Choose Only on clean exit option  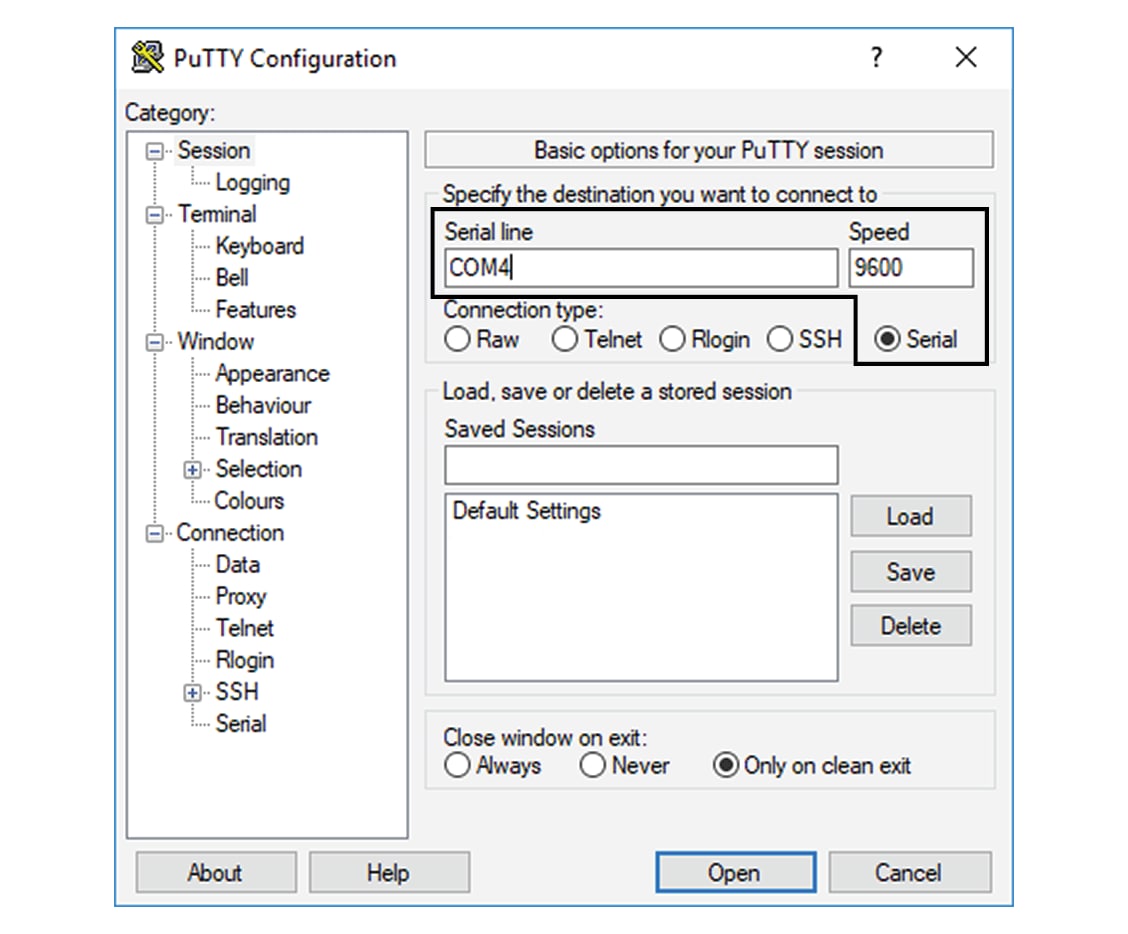coord(726,765)
